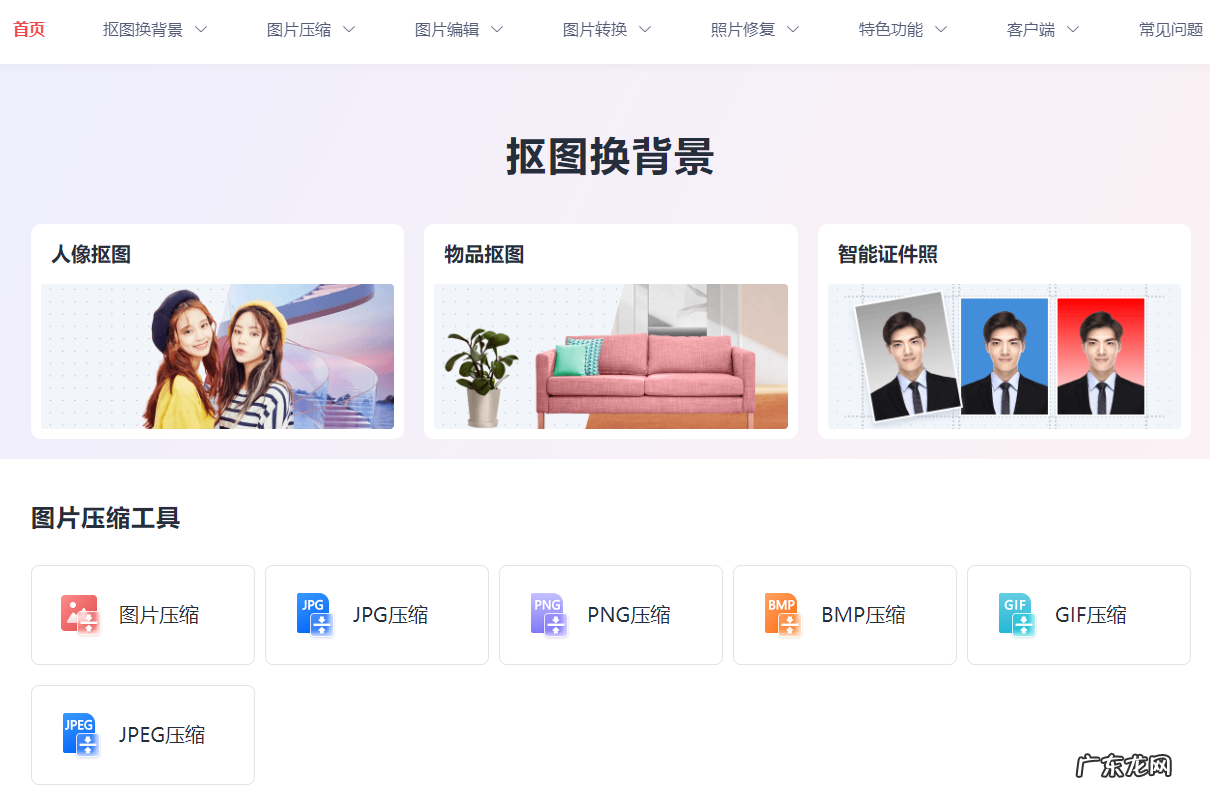The width and height of the screenshot is (1210, 795).
Task: Click the ID photo preview image
Action: tap(1003, 356)
